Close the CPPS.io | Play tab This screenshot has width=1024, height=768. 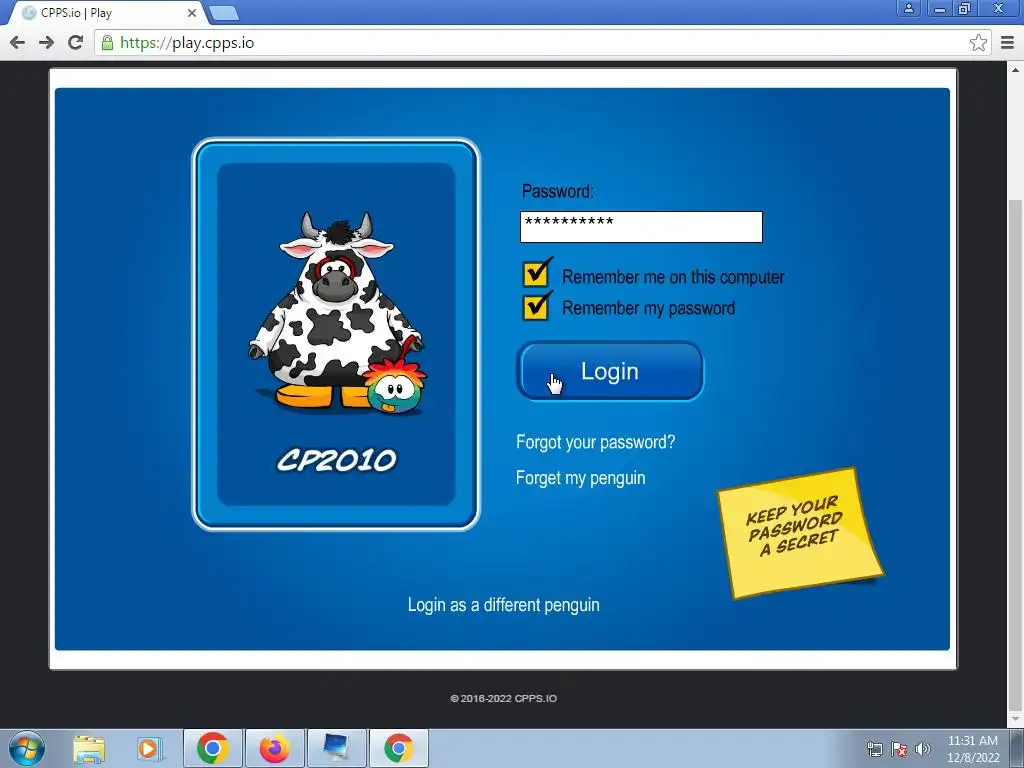pyautogui.click(x=192, y=13)
